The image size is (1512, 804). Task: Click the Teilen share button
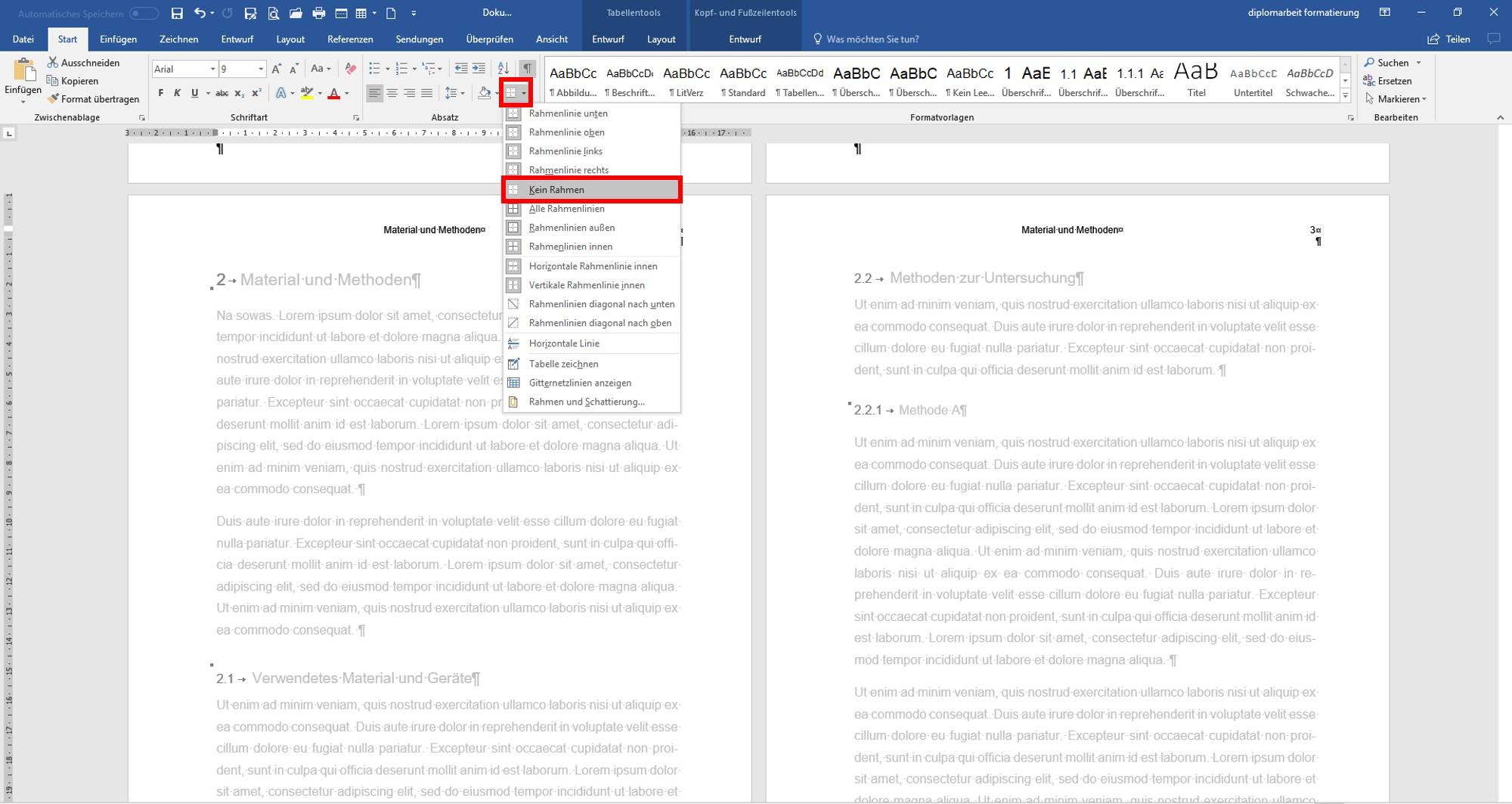pos(1448,39)
